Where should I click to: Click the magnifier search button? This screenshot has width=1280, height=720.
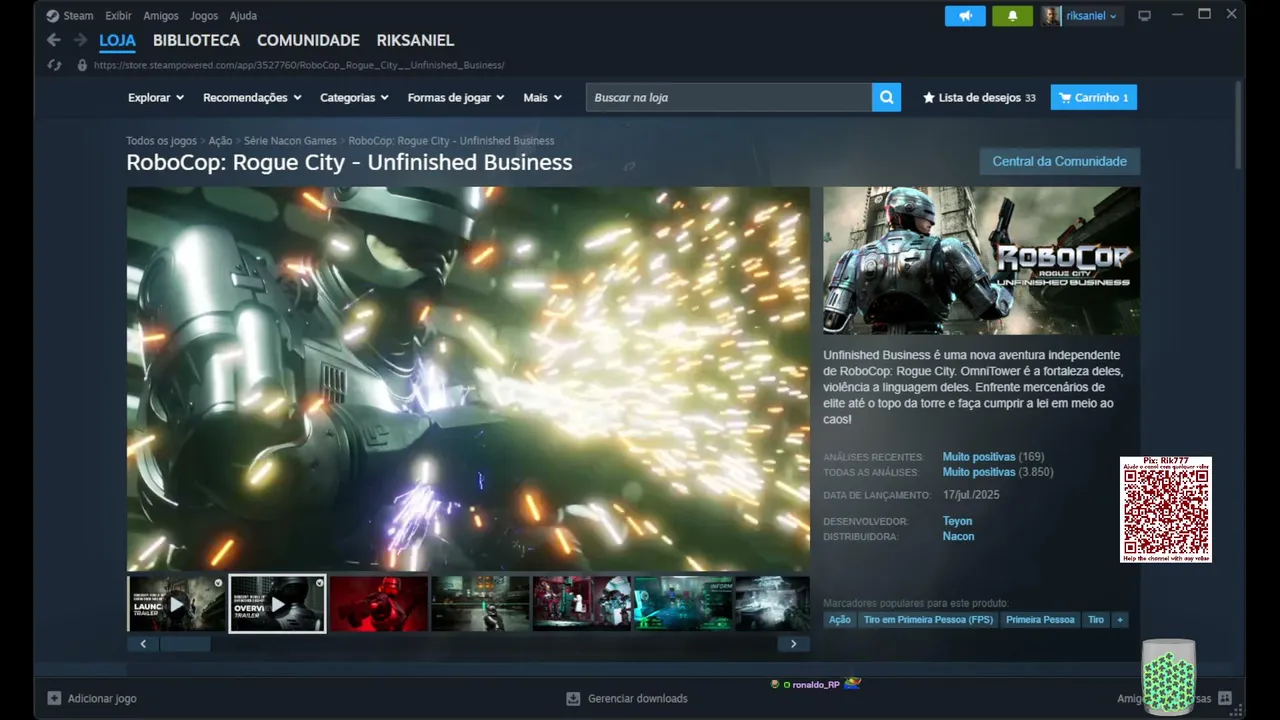coord(886,97)
